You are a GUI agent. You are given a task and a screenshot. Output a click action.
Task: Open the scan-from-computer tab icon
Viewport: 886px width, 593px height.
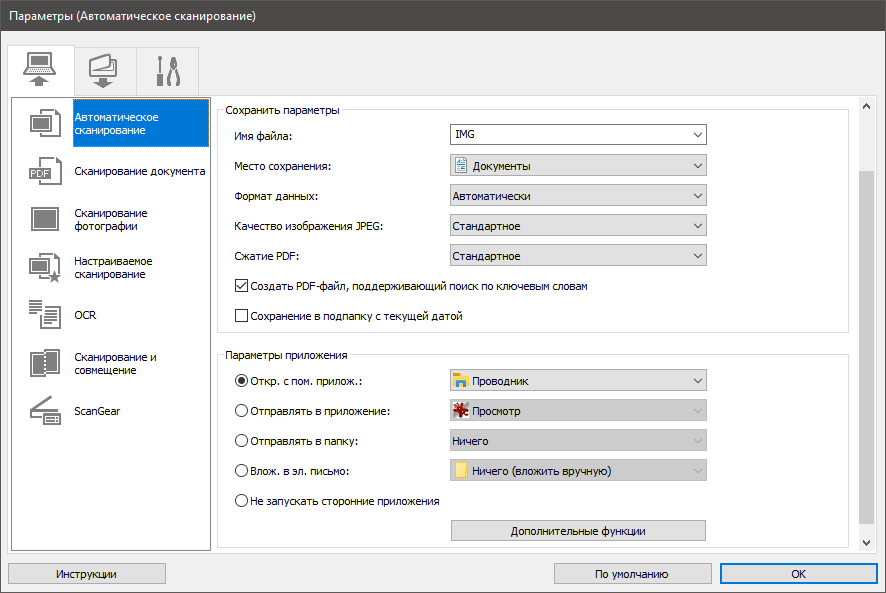coord(40,71)
